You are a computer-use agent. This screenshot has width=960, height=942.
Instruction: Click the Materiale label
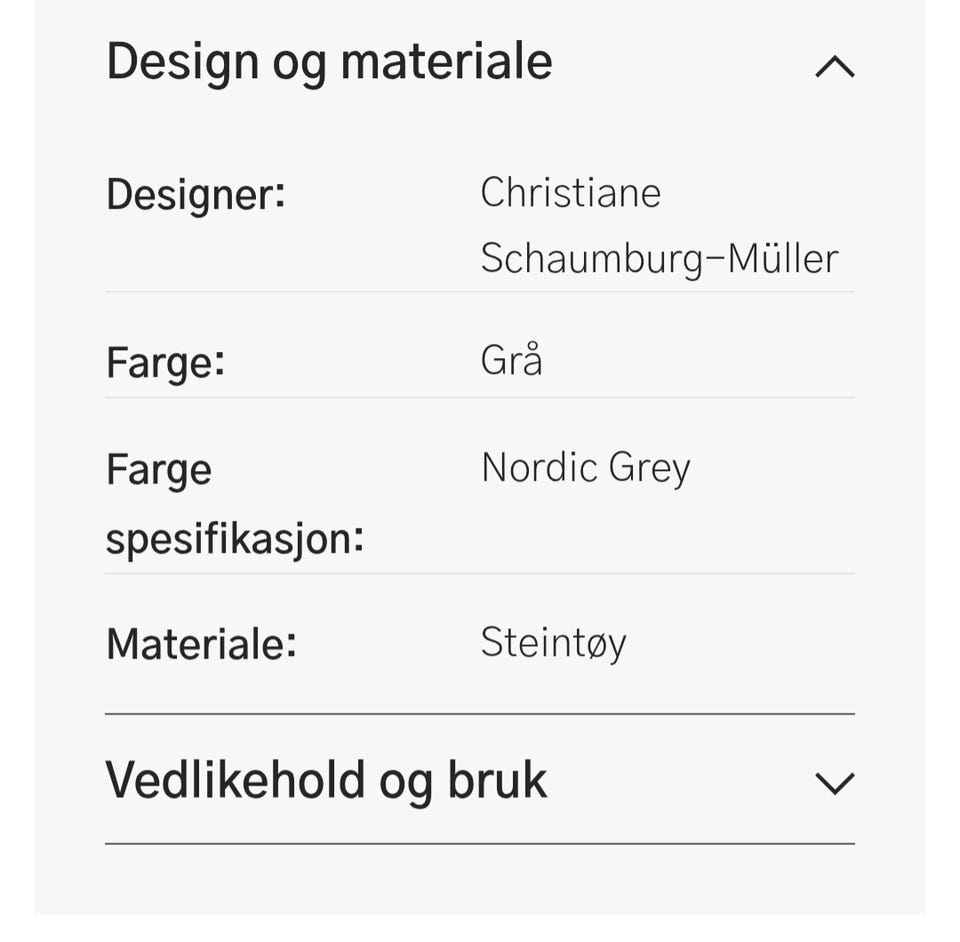(x=200, y=644)
